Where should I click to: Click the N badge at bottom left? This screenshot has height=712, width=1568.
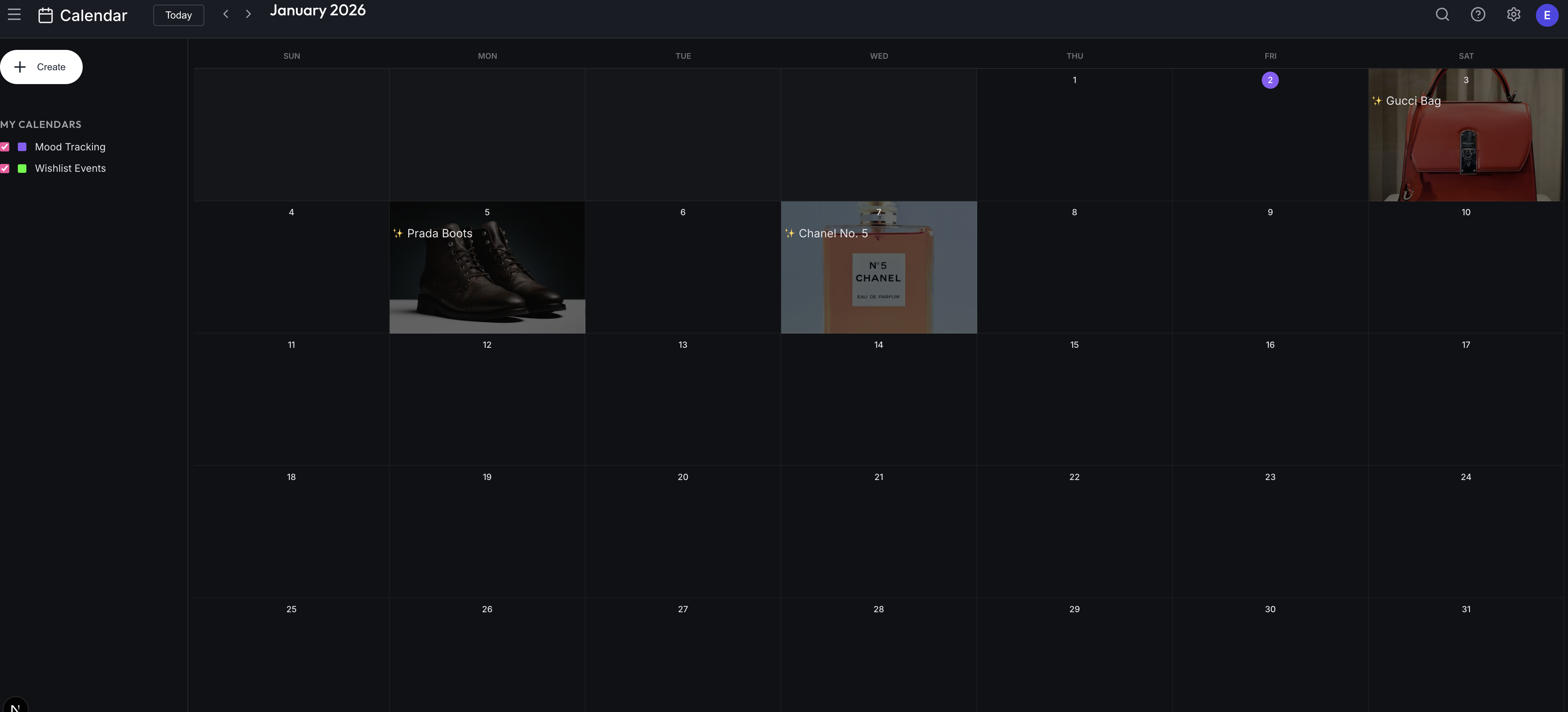coord(15,706)
